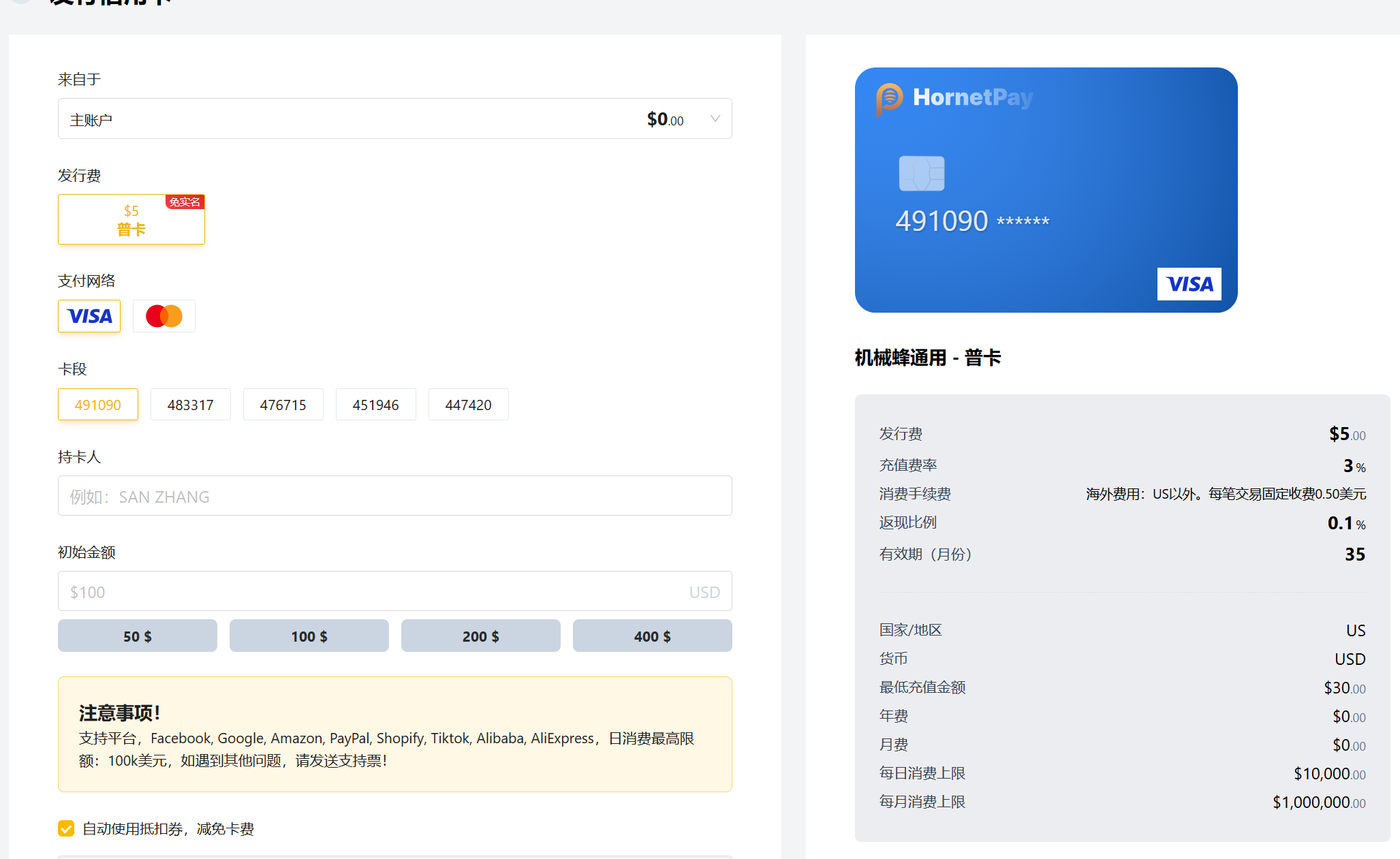The width and height of the screenshot is (1400, 859).
Task: Click the 有效期 35 months value
Action: pyautogui.click(x=1355, y=555)
